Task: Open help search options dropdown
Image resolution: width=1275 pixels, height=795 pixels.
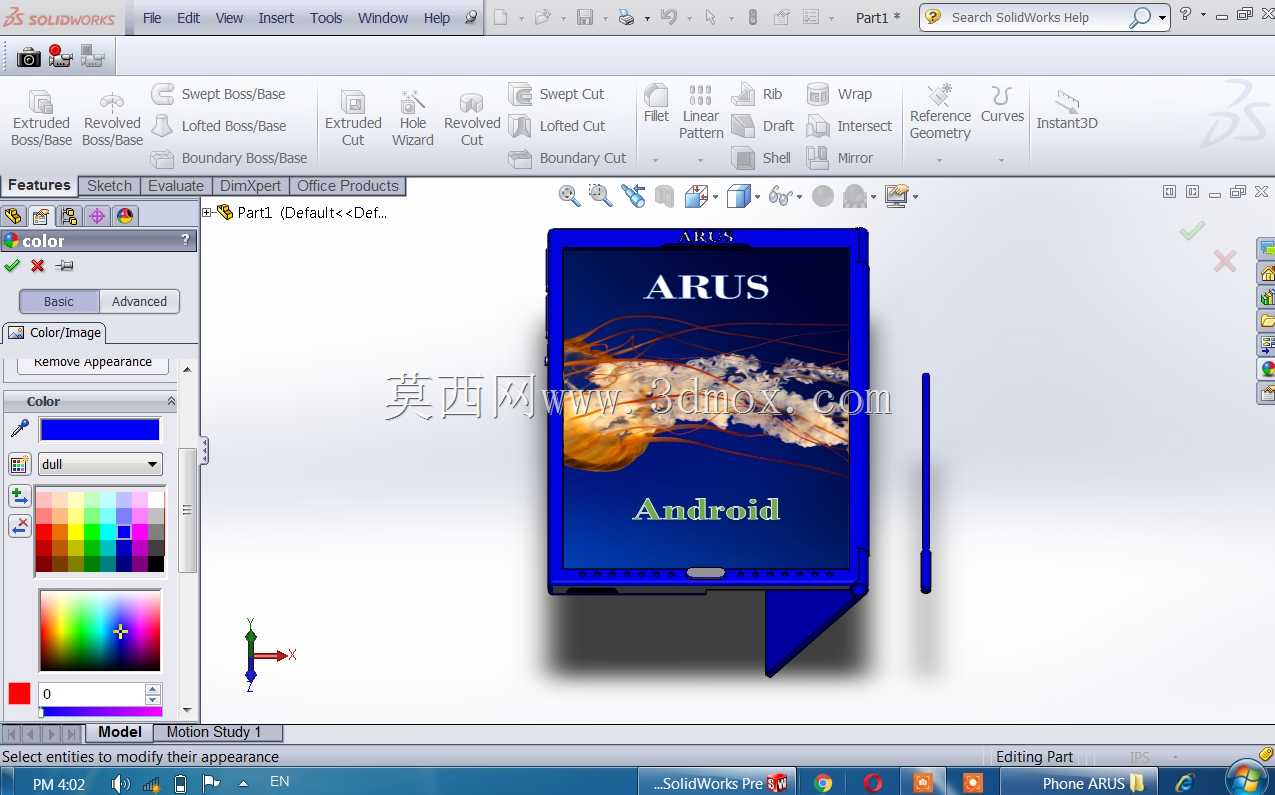Action: [x=1162, y=18]
